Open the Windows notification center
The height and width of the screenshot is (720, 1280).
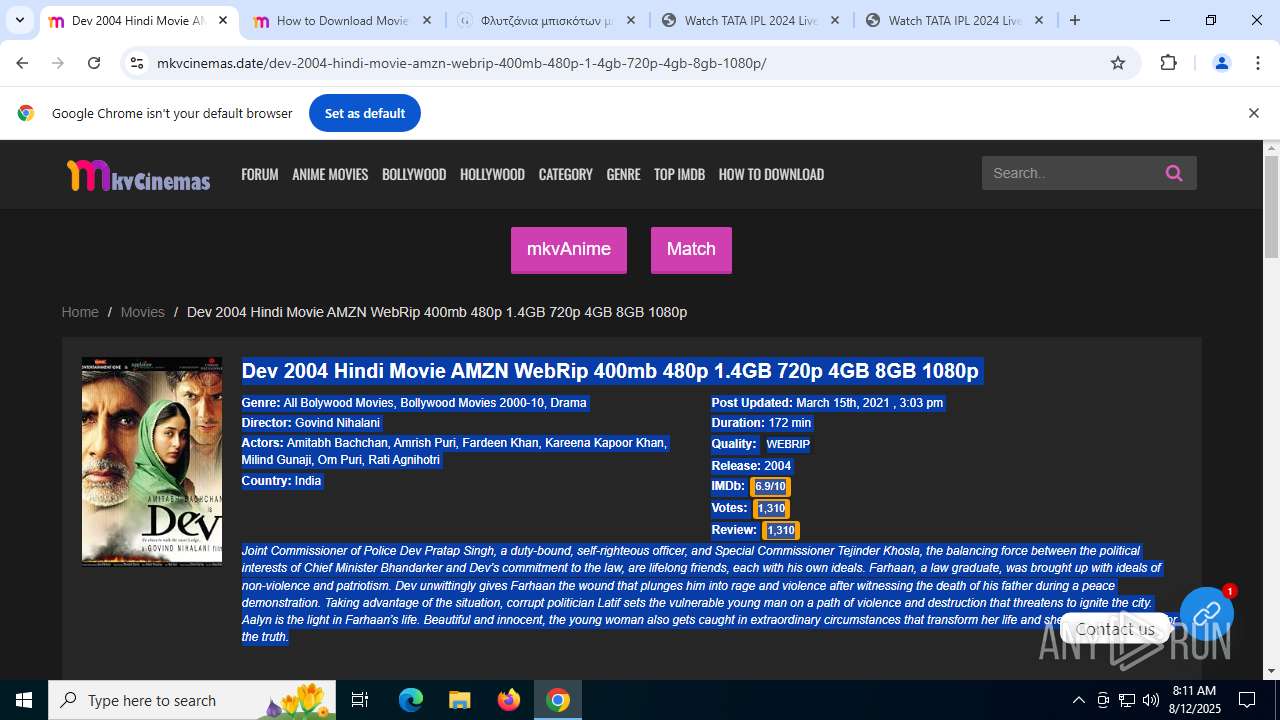pyautogui.click(x=1247, y=700)
